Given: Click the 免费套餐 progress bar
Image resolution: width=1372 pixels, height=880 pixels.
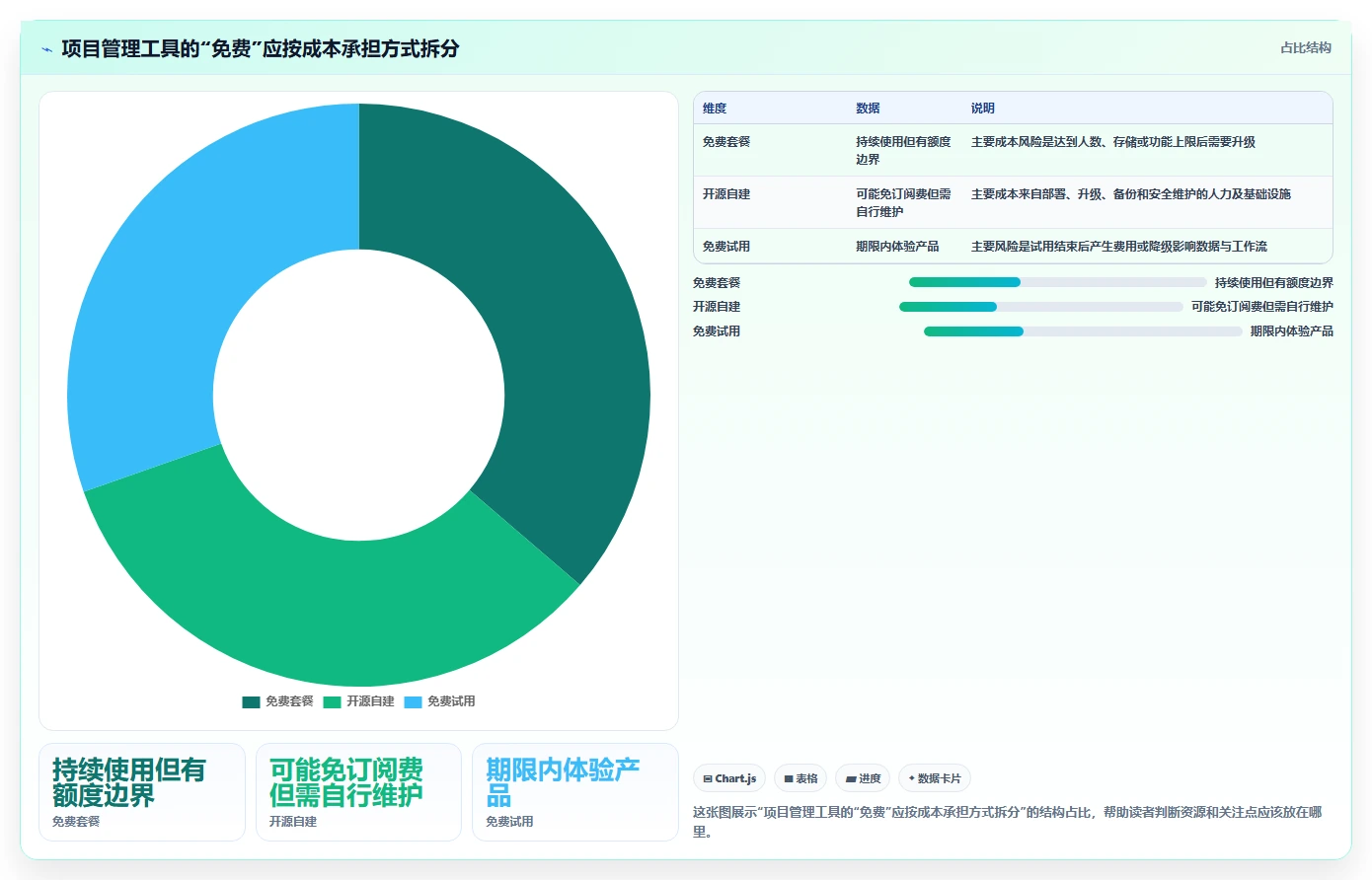Looking at the screenshot, I should pos(1057,282).
